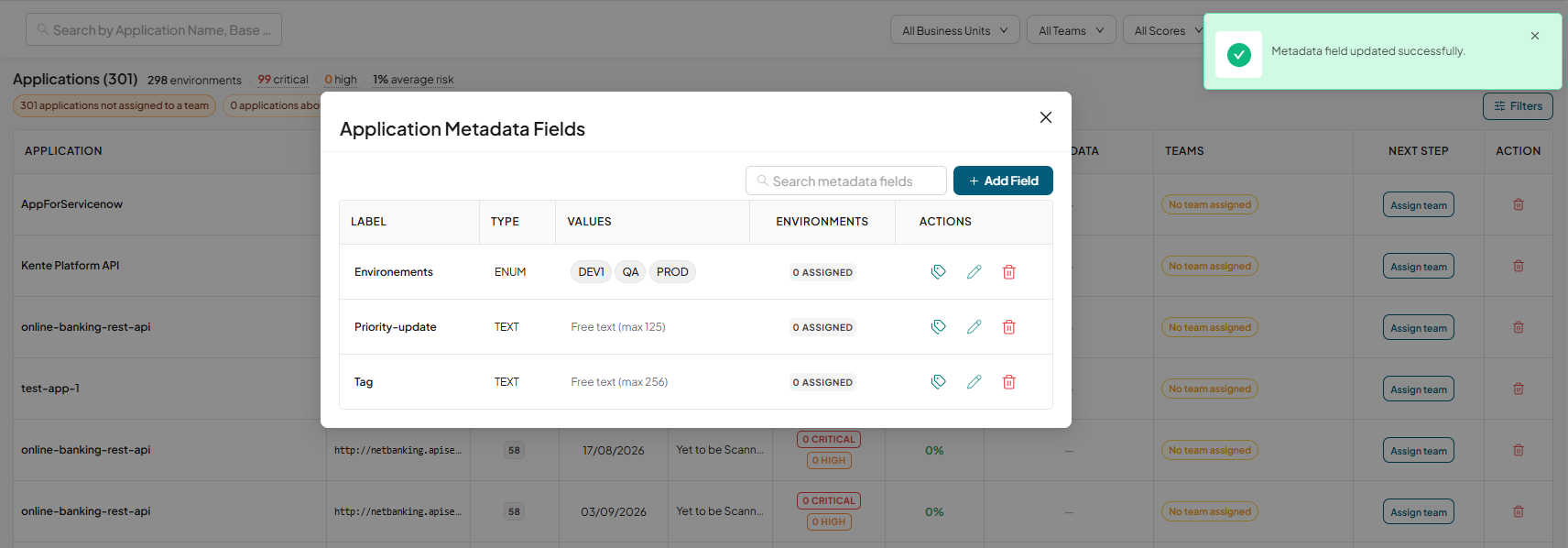Assign team to Kente Platform API
1568x548 pixels.
click(x=1419, y=267)
